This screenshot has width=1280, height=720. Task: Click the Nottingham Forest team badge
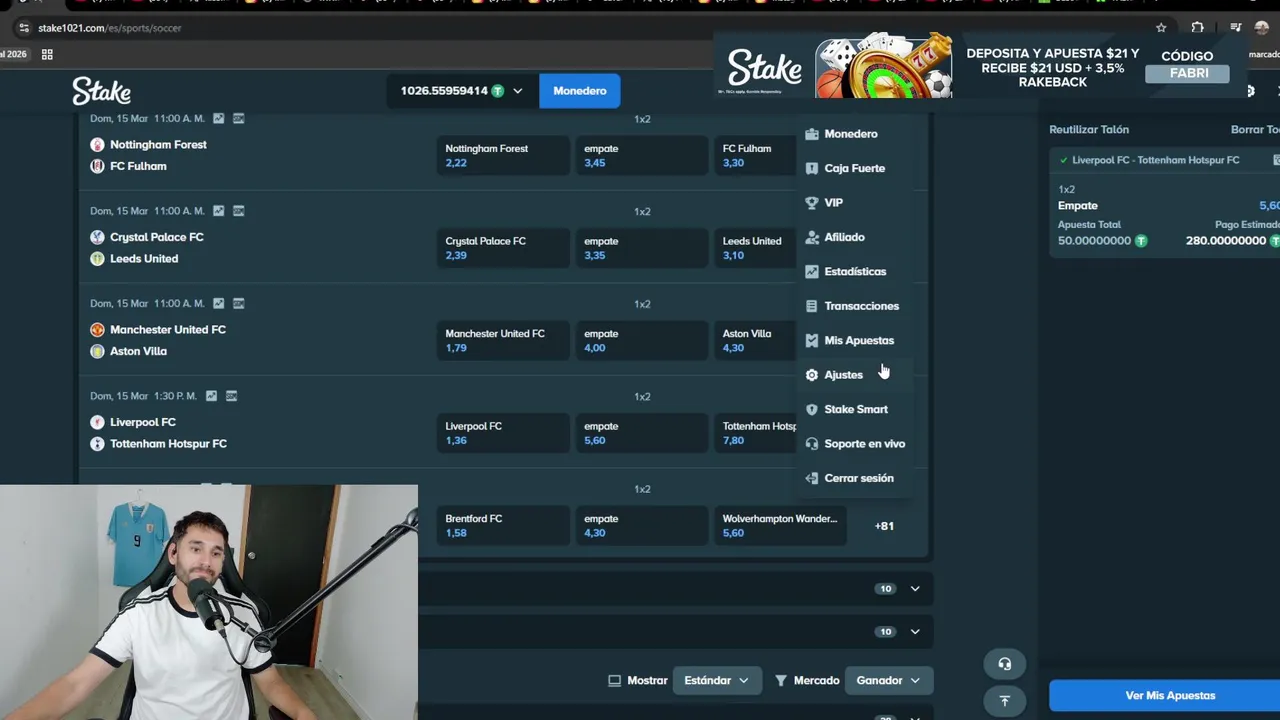pos(97,145)
